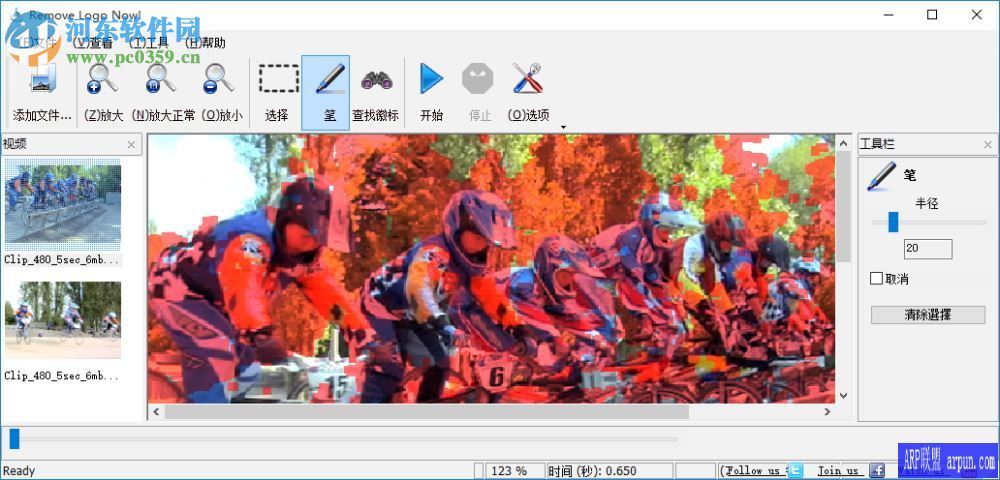
Task: Click the 清除選擇 clear selection button
Action: pyautogui.click(x=927, y=315)
